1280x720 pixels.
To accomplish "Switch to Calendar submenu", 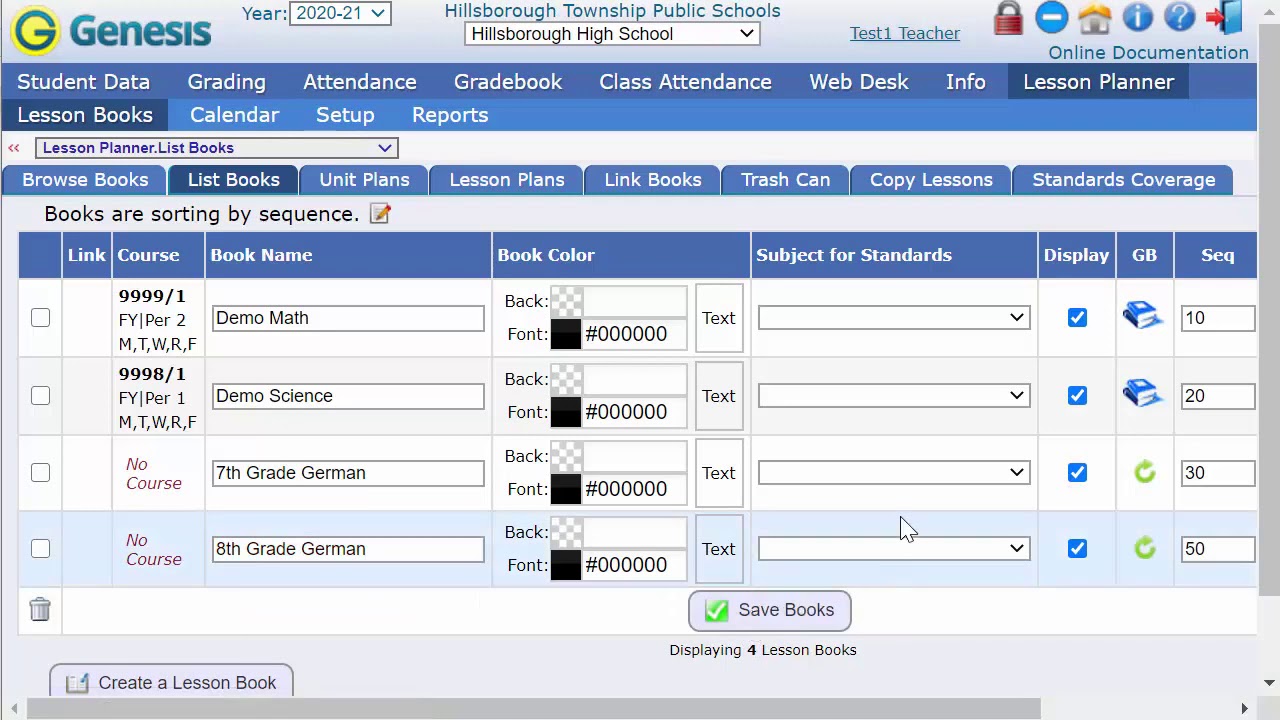I will [234, 115].
